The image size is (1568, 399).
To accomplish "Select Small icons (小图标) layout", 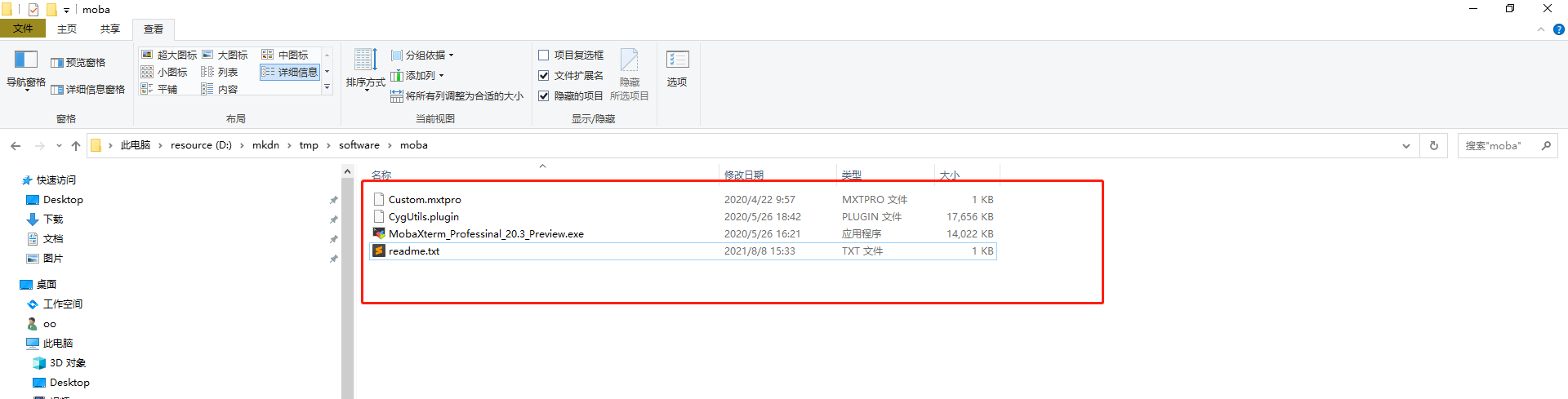I will (x=164, y=72).
